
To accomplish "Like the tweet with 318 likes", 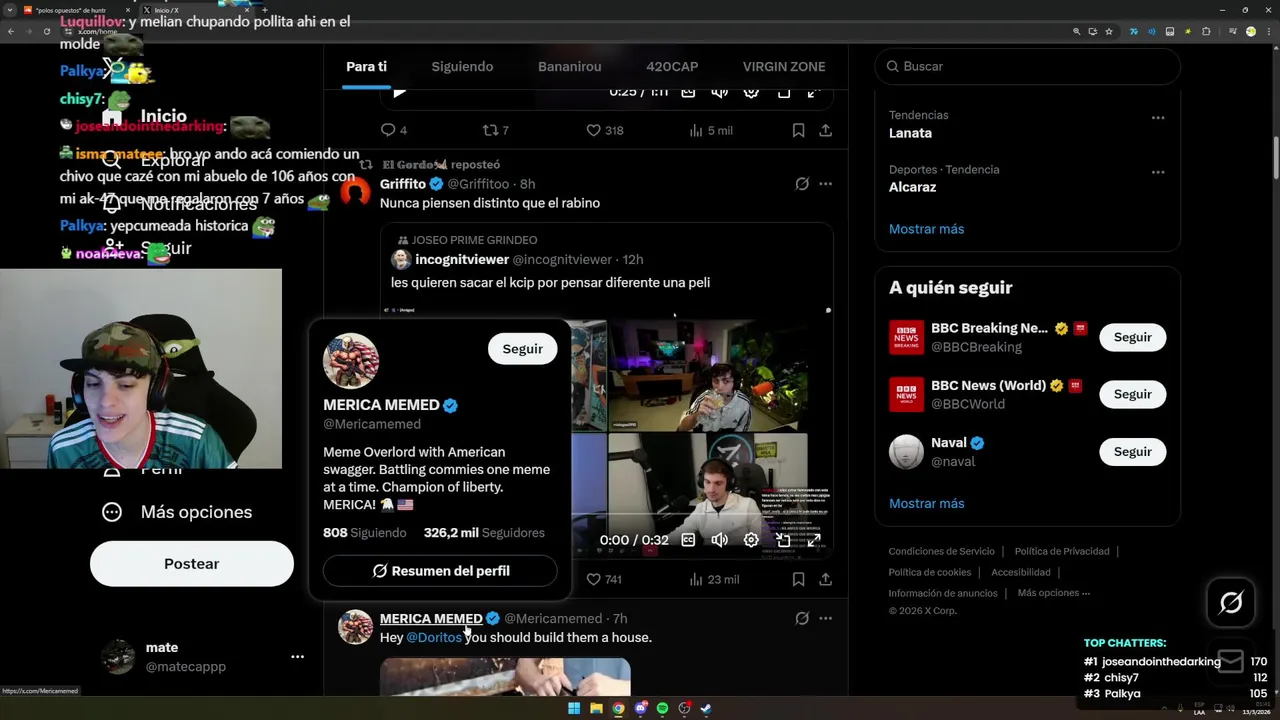I will point(604,130).
